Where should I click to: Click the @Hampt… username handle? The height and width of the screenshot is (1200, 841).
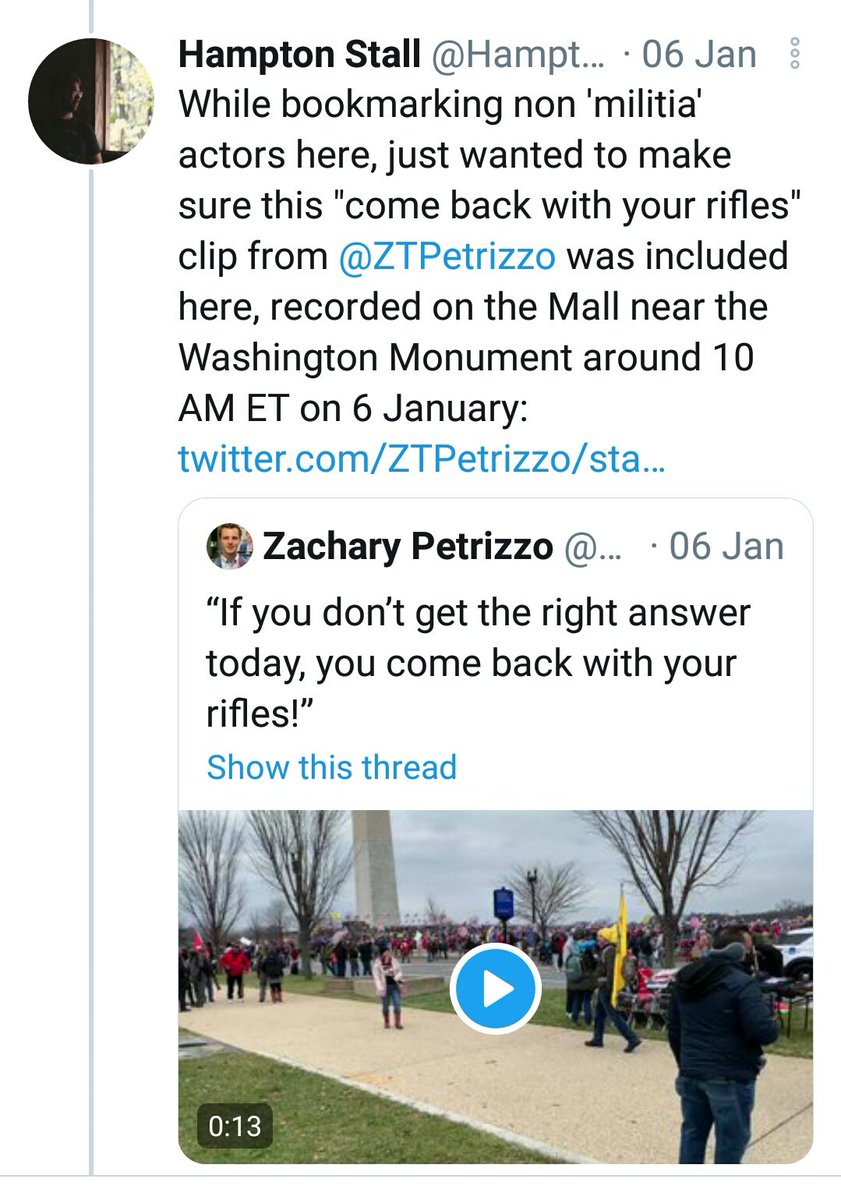click(518, 55)
